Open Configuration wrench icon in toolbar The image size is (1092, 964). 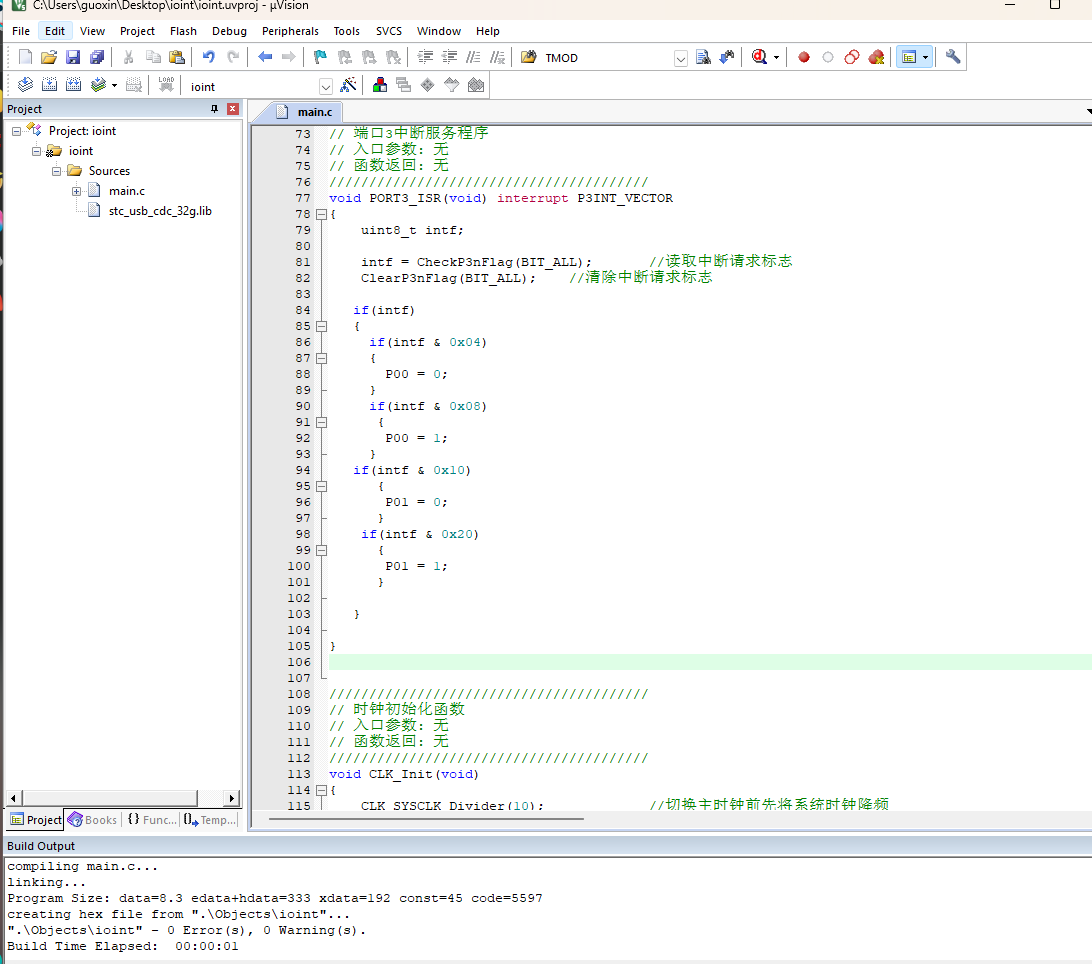pyautogui.click(x=953, y=57)
